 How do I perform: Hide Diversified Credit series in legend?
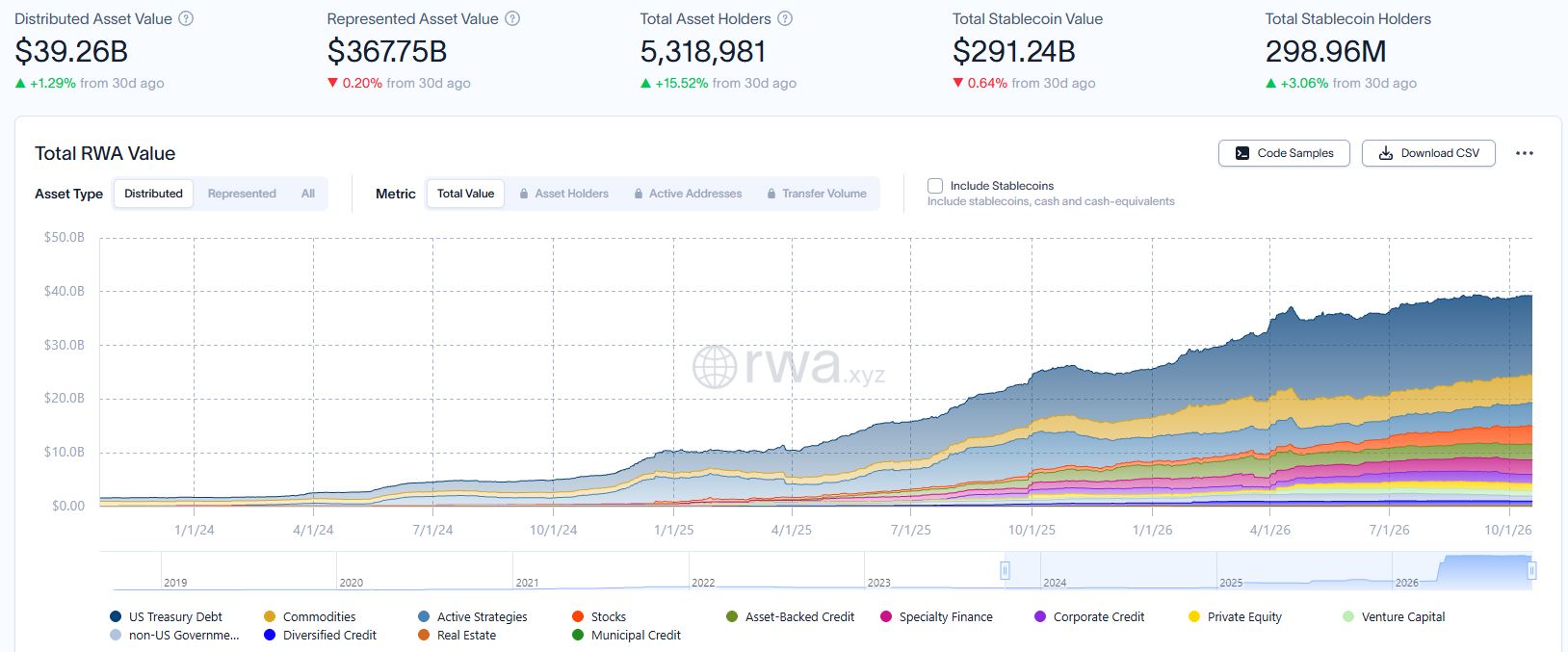point(320,635)
